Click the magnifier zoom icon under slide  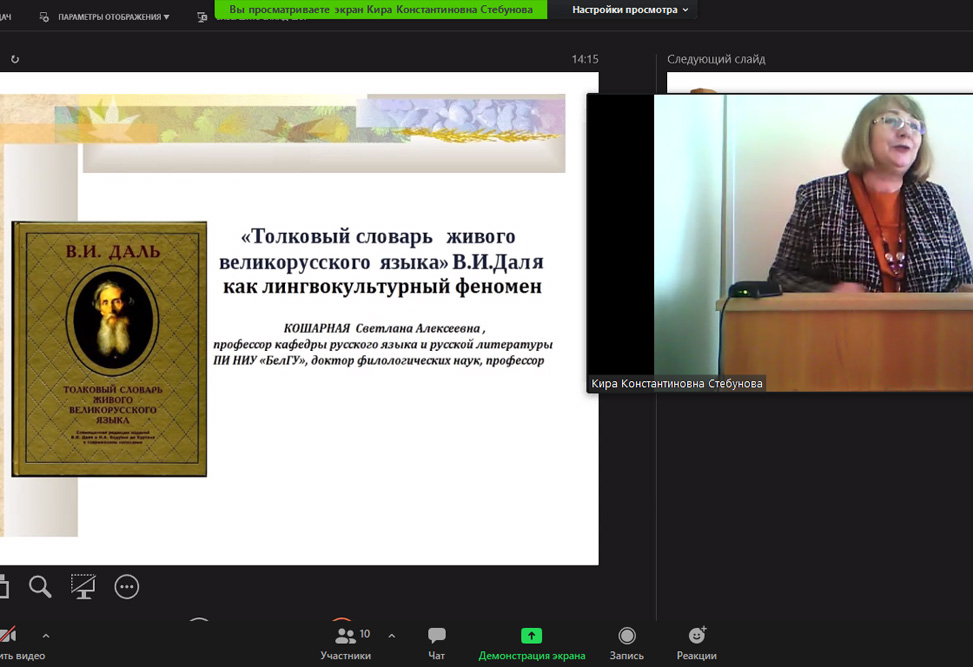pos(40,587)
